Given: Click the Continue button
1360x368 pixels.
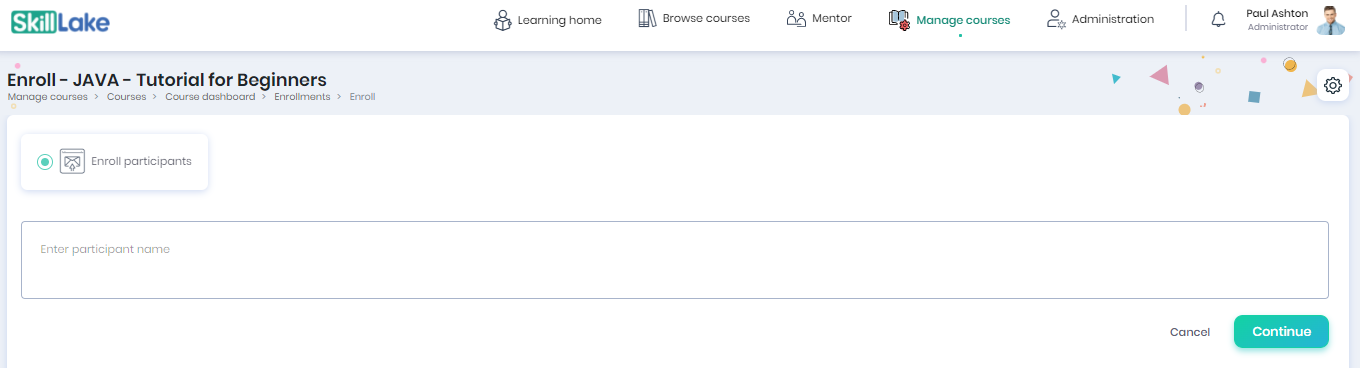Looking at the screenshot, I should (1281, 332).
